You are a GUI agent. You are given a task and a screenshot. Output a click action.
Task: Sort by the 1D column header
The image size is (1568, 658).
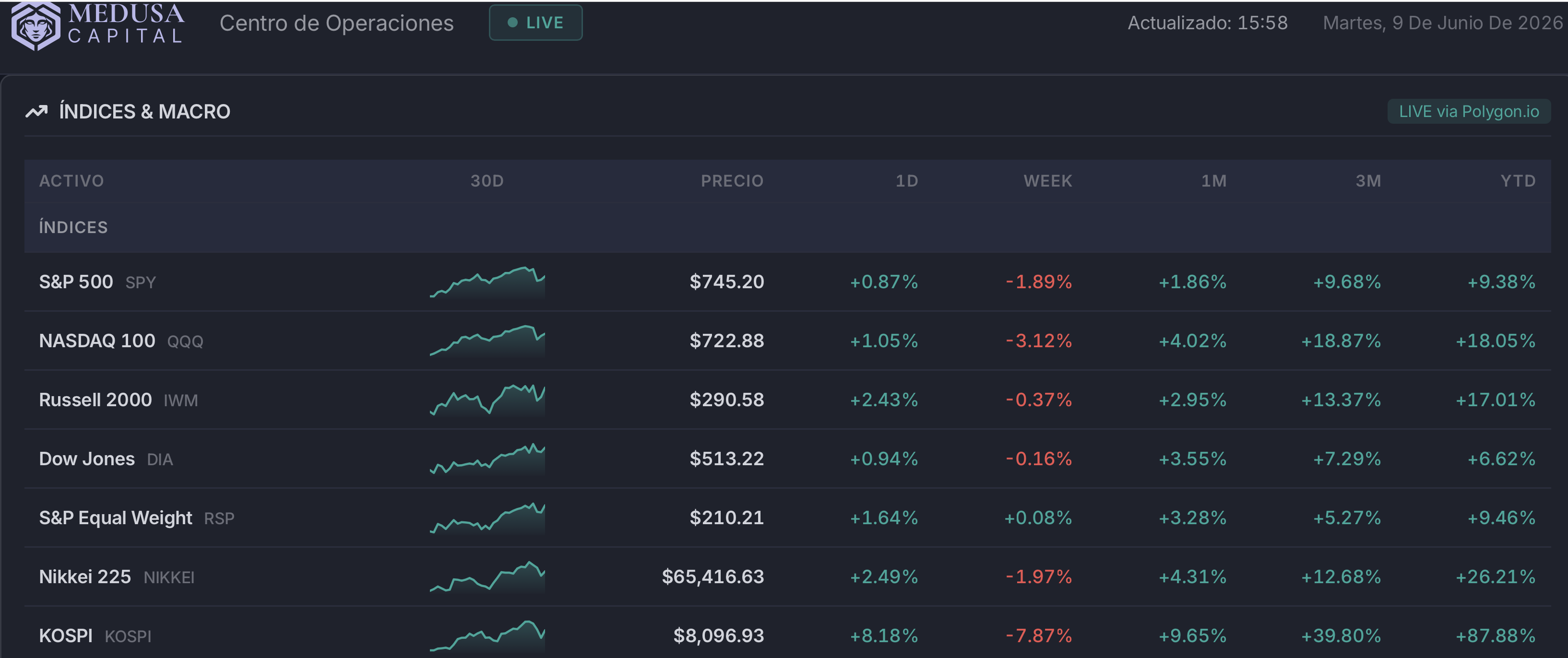(906, 181)
